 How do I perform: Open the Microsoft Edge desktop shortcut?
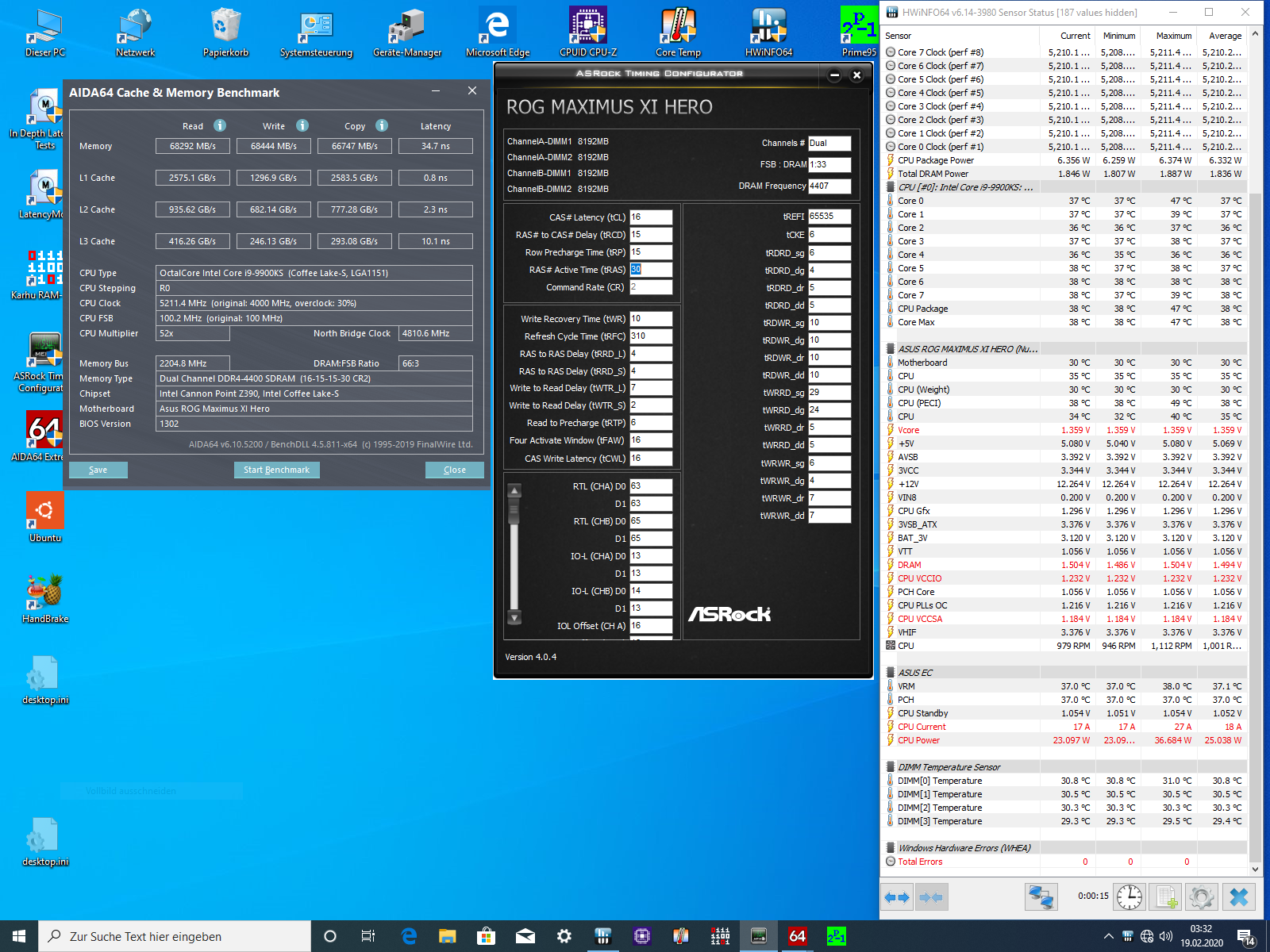pos(498,32)
